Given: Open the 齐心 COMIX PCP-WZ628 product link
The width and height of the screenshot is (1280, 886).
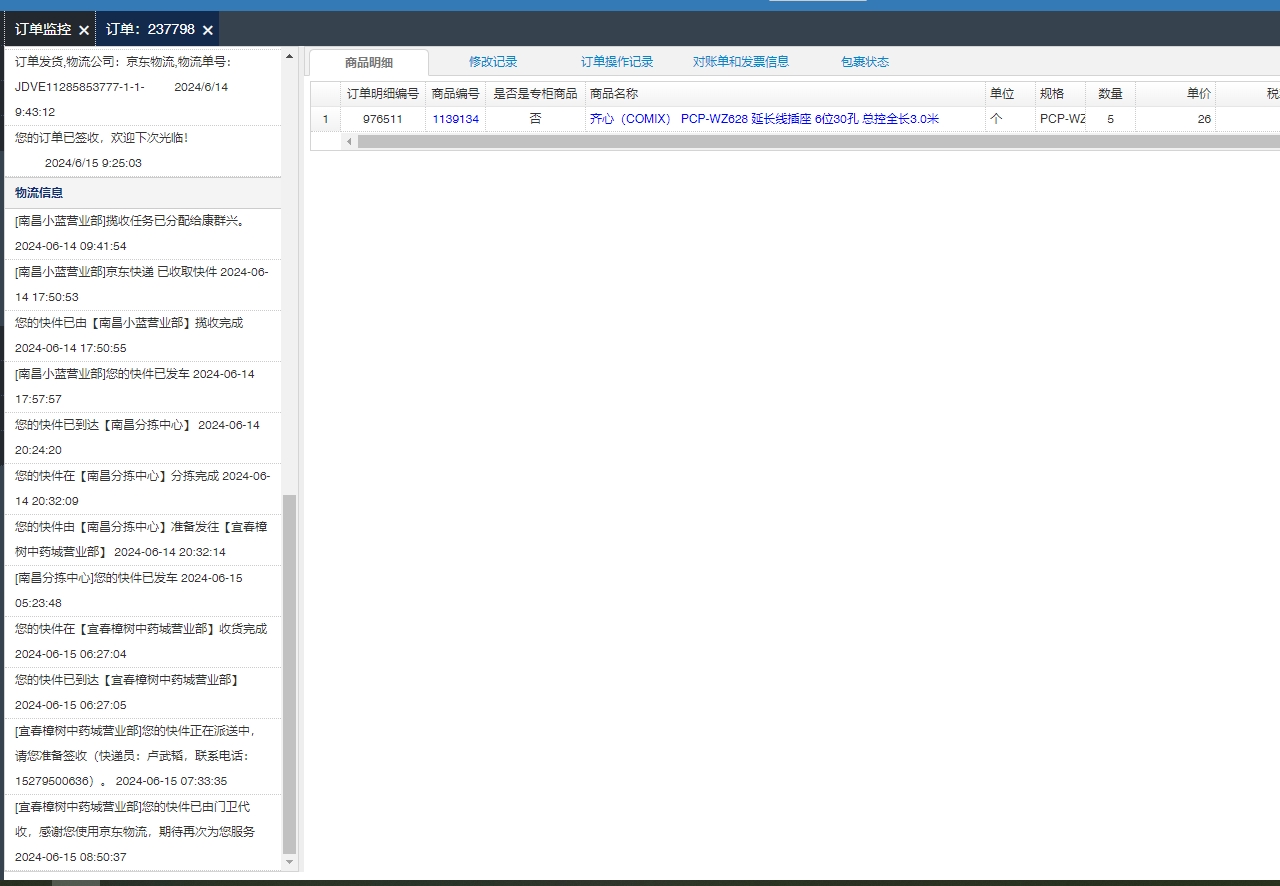Looking at the screenshot, I should point(764,118).
